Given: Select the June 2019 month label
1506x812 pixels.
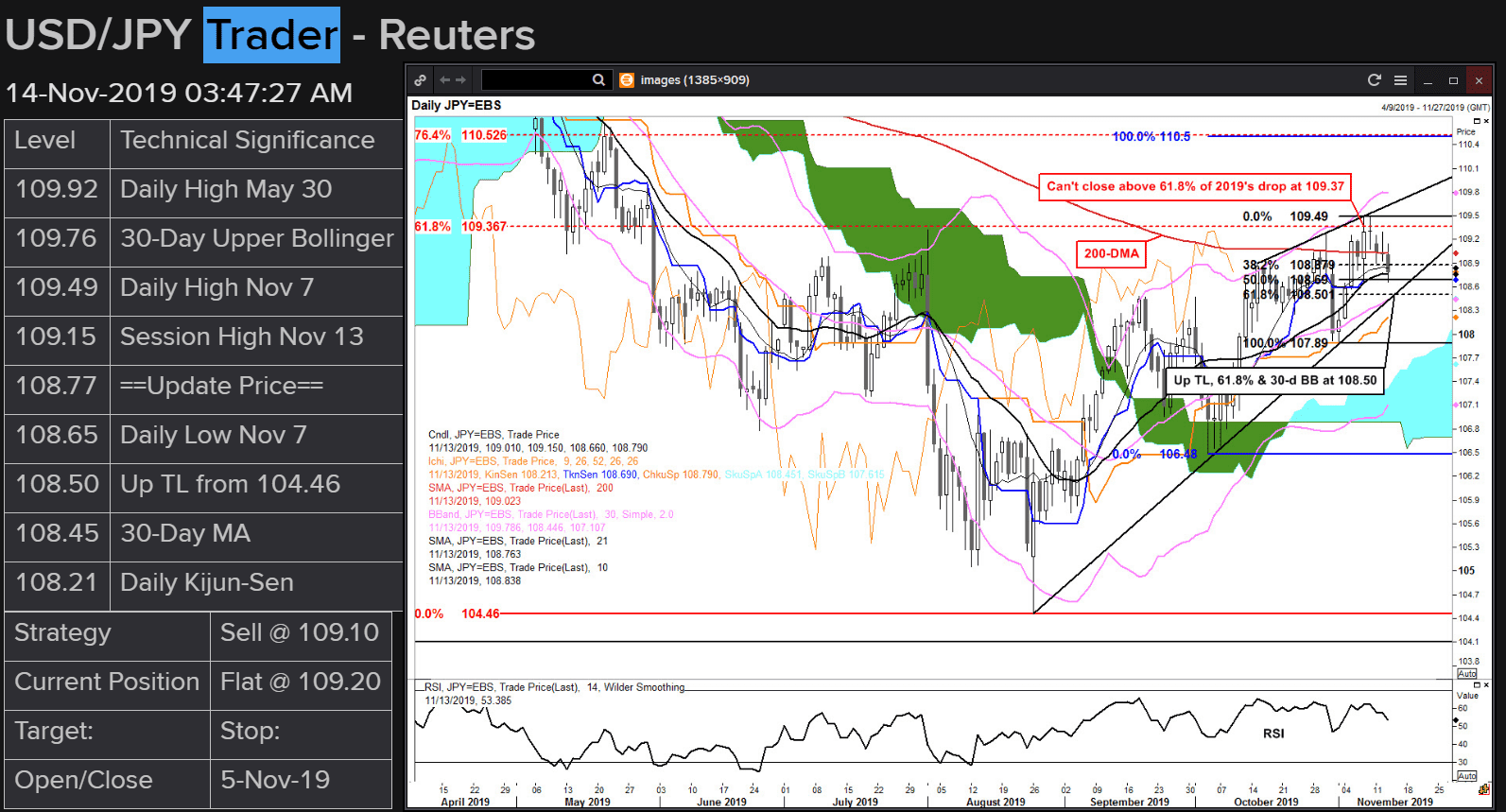Looking at the screenshot, I should (x=721, y=802).
